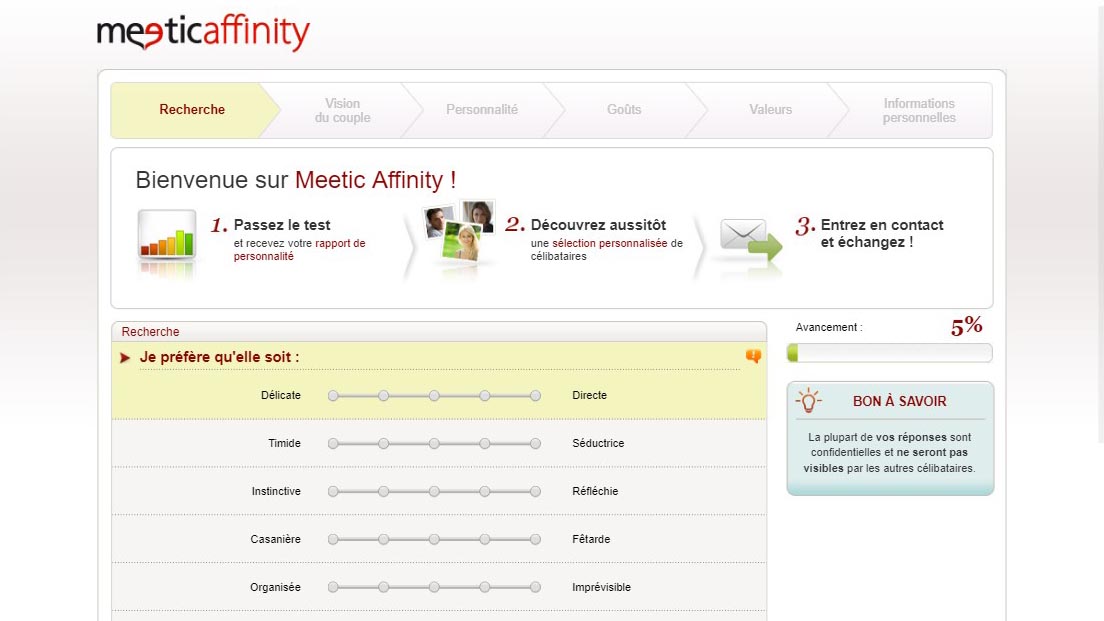Screen dimensions: 1104x621
Task: Click the orange feedback icon beside the question
Action: [x=753, y=356]
